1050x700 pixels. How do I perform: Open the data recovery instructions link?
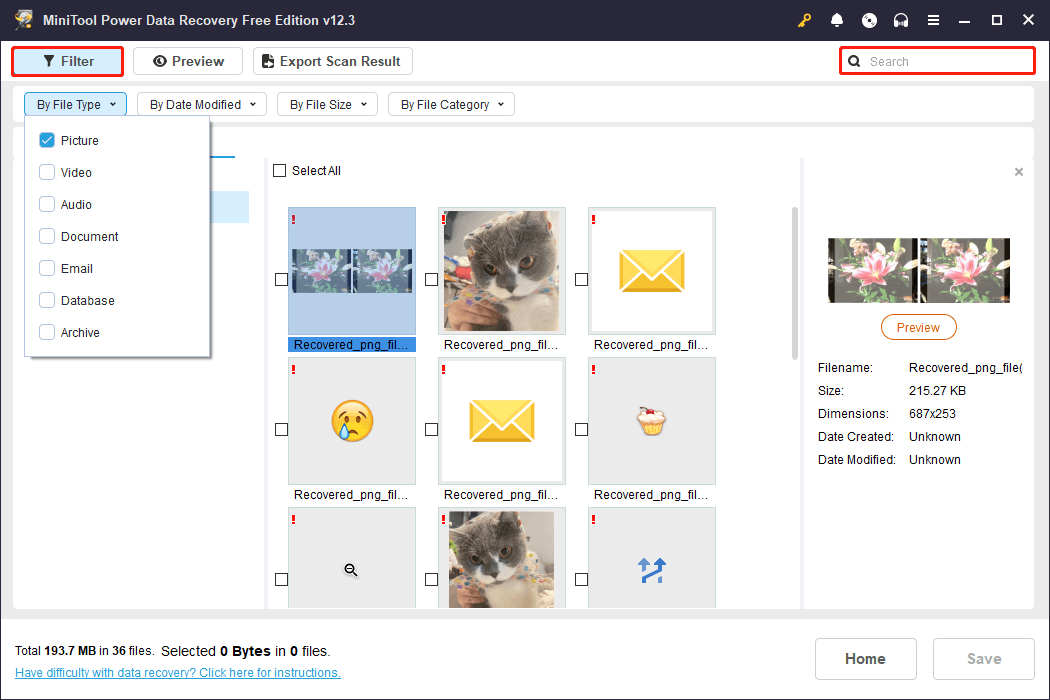click(178, 672)
